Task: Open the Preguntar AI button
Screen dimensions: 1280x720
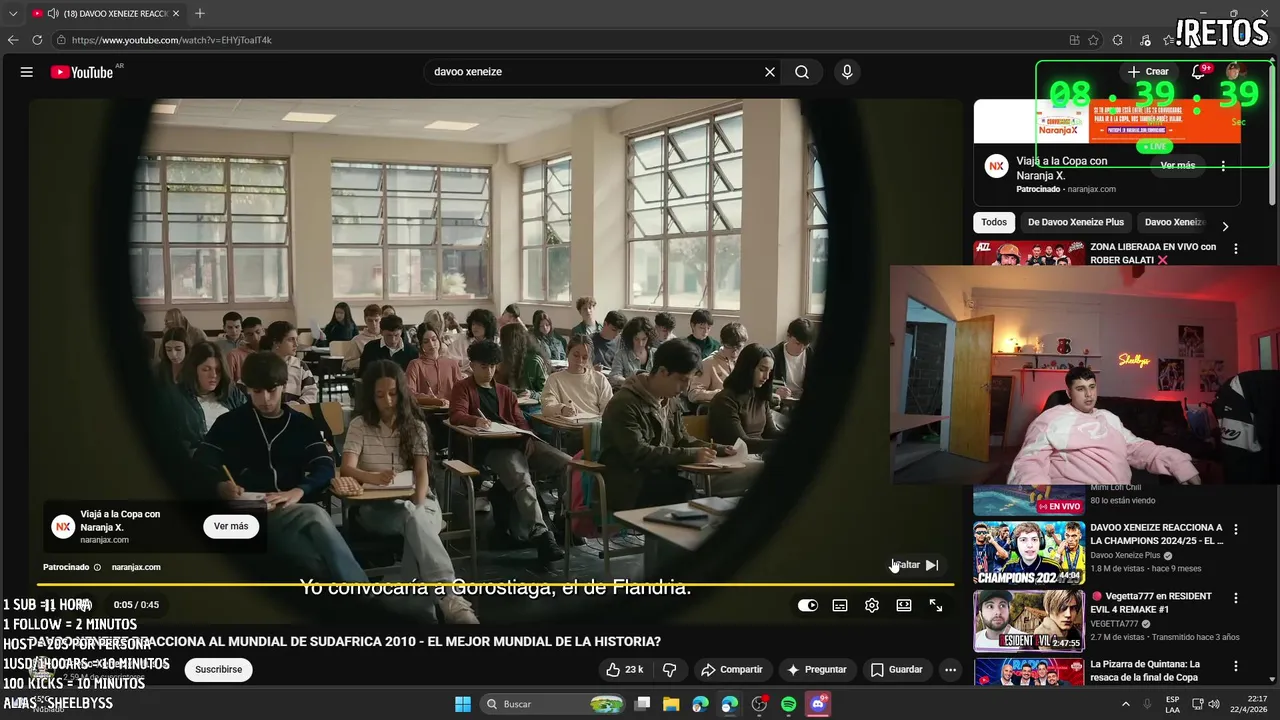Action: coord(817,669)
